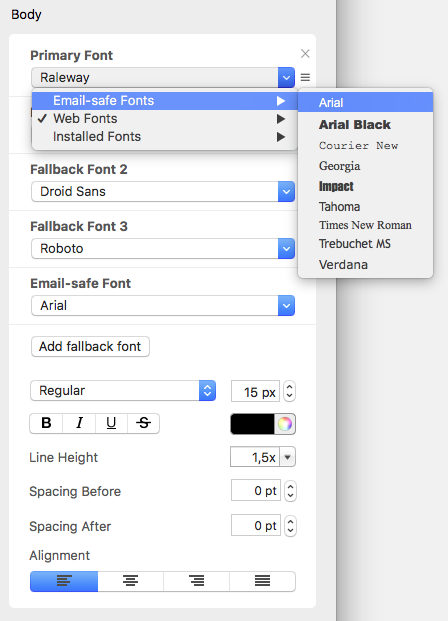Viewport: 448px width, 621px height.
Task: Open the Regular font weight selector
Action: pos(123,391)
